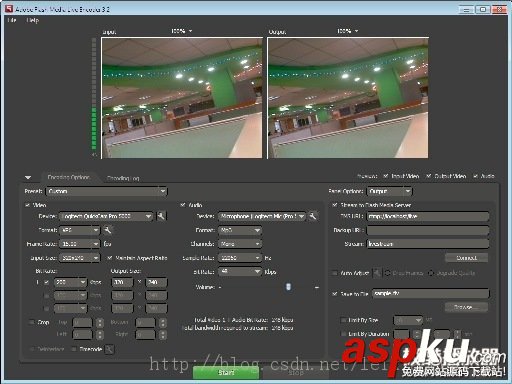Open the first video Bit Rate dropdown
The image size is (512, 384).
click(x=70, y=282)
